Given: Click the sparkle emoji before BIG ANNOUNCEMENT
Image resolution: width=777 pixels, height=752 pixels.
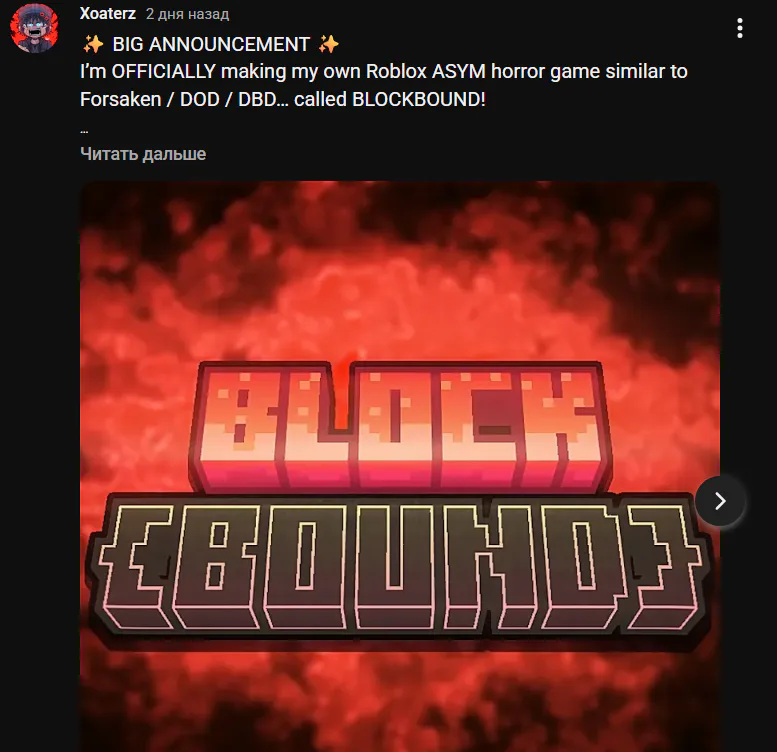Looking at the screenshot, I should tap(93, 45).
